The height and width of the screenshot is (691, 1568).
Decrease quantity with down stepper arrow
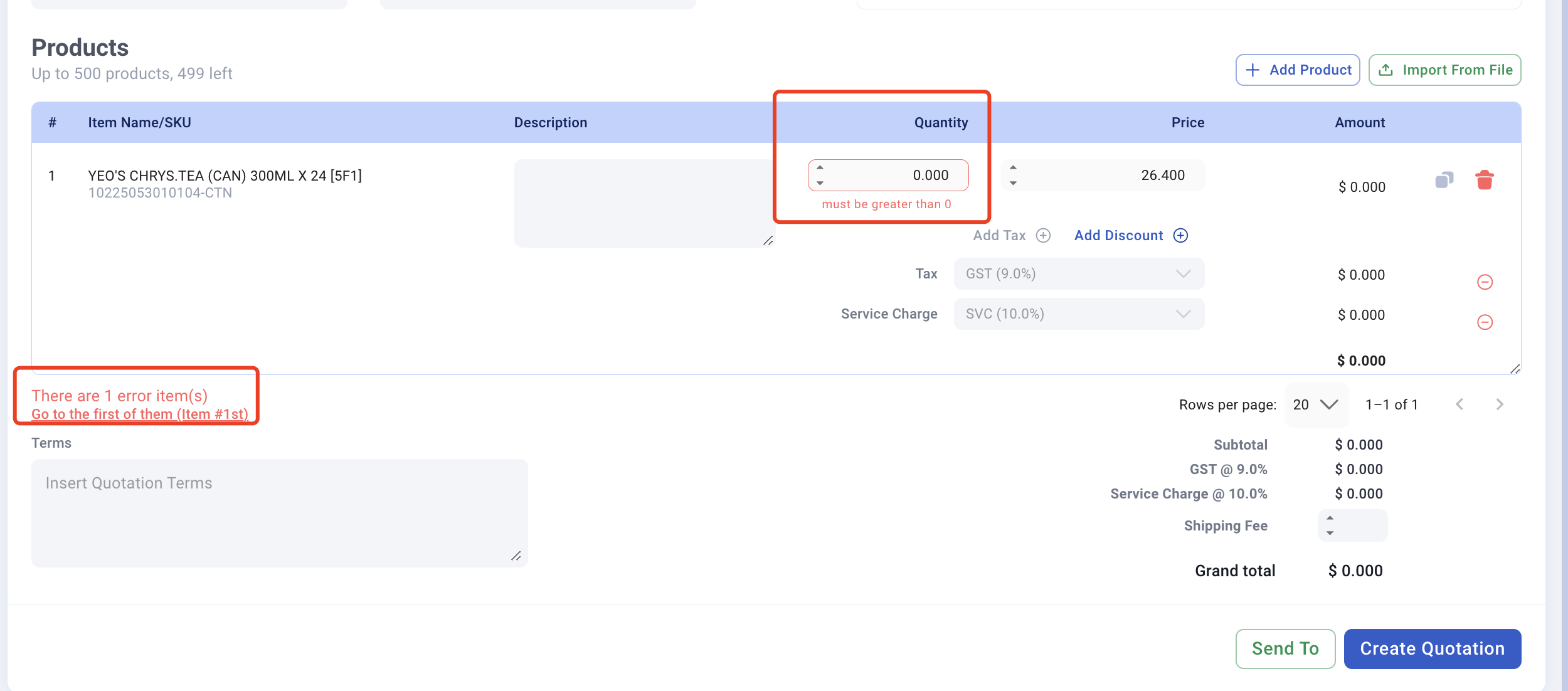[820, 183]
